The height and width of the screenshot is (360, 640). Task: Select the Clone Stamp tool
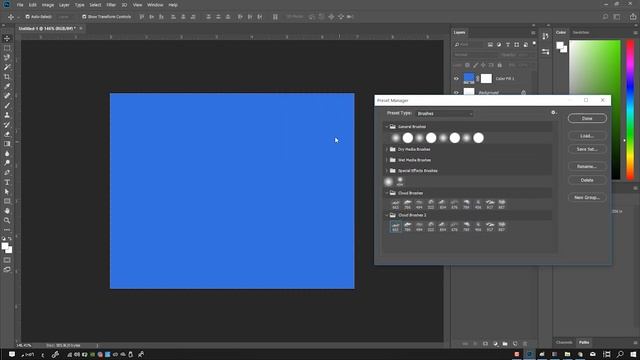coord(7,115)
